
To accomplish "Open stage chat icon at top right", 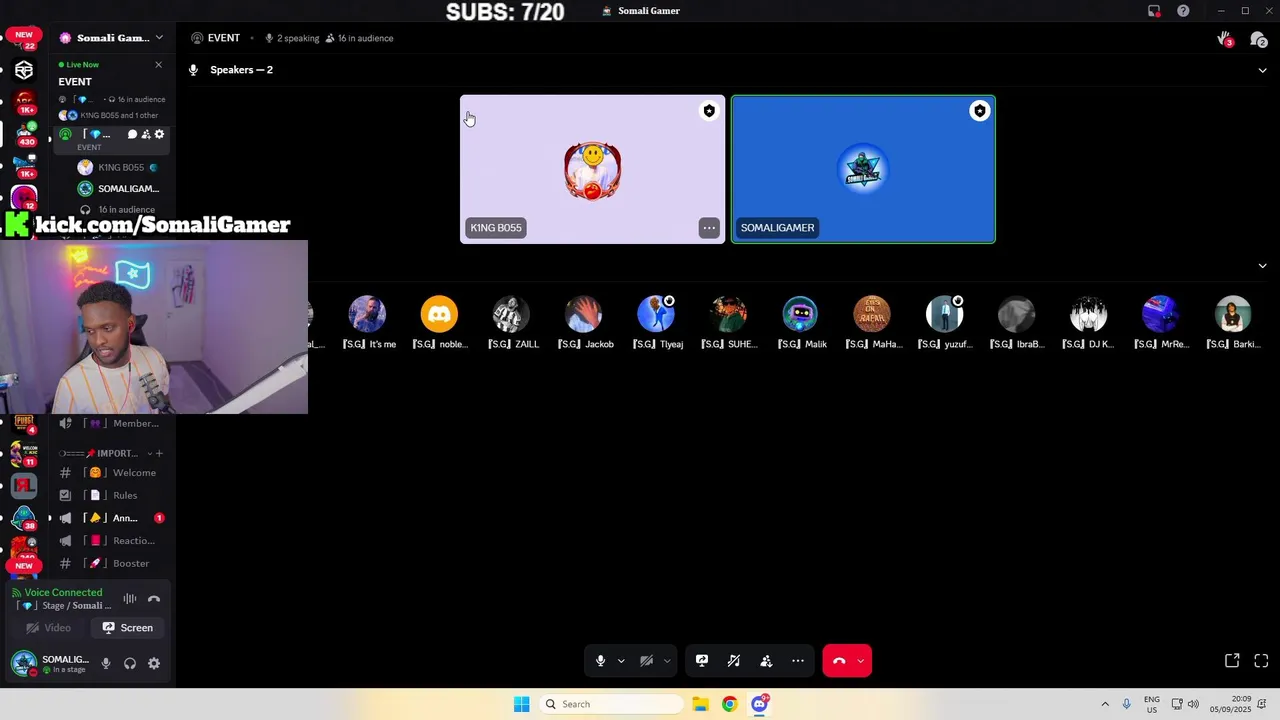I will [1259, 39].
